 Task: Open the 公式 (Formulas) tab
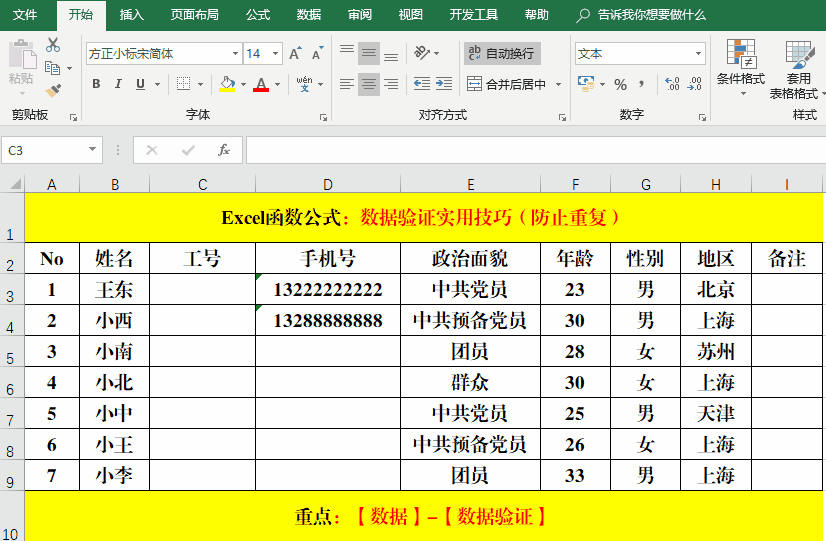257,15
